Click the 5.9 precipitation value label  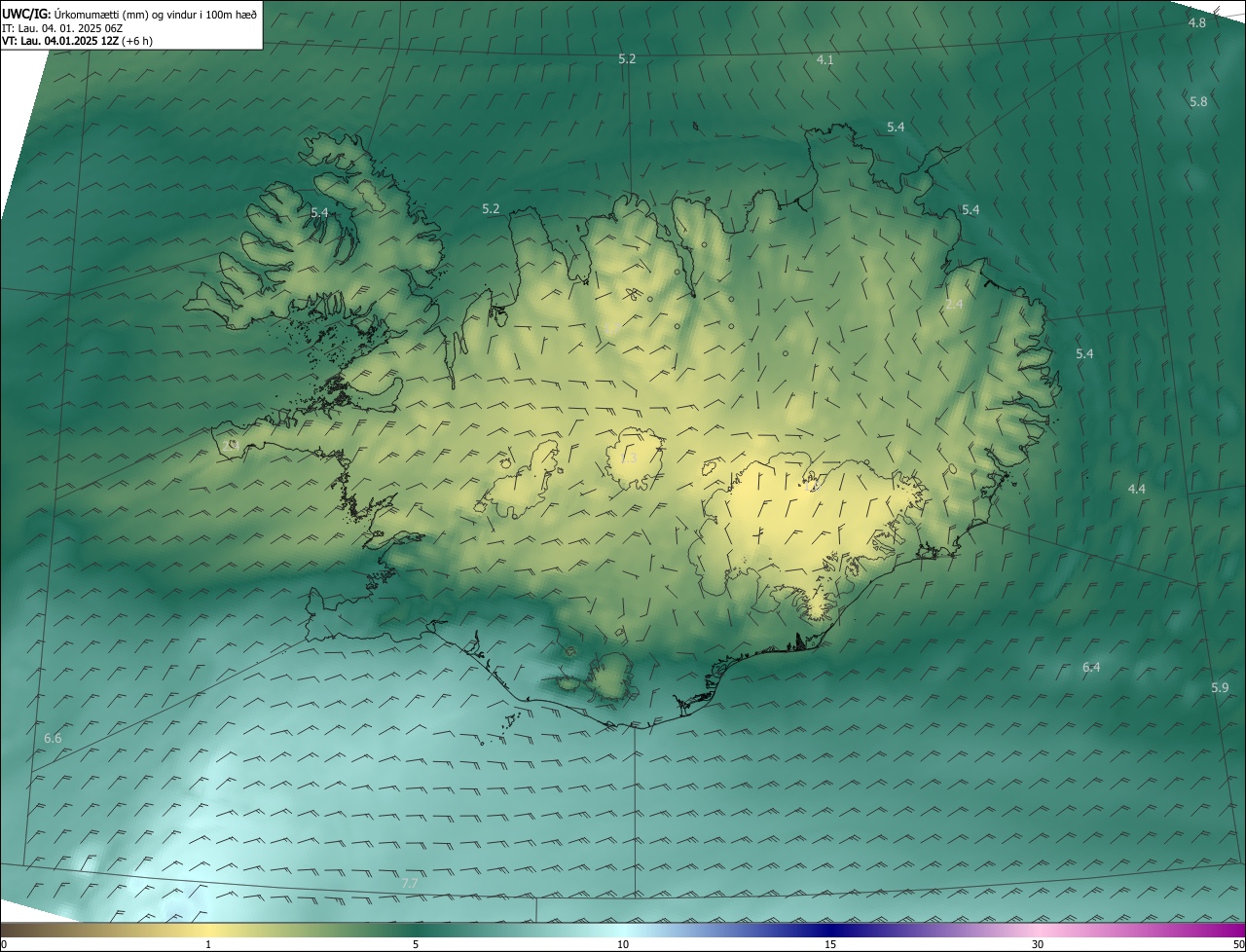click(x=1220, y=687)
